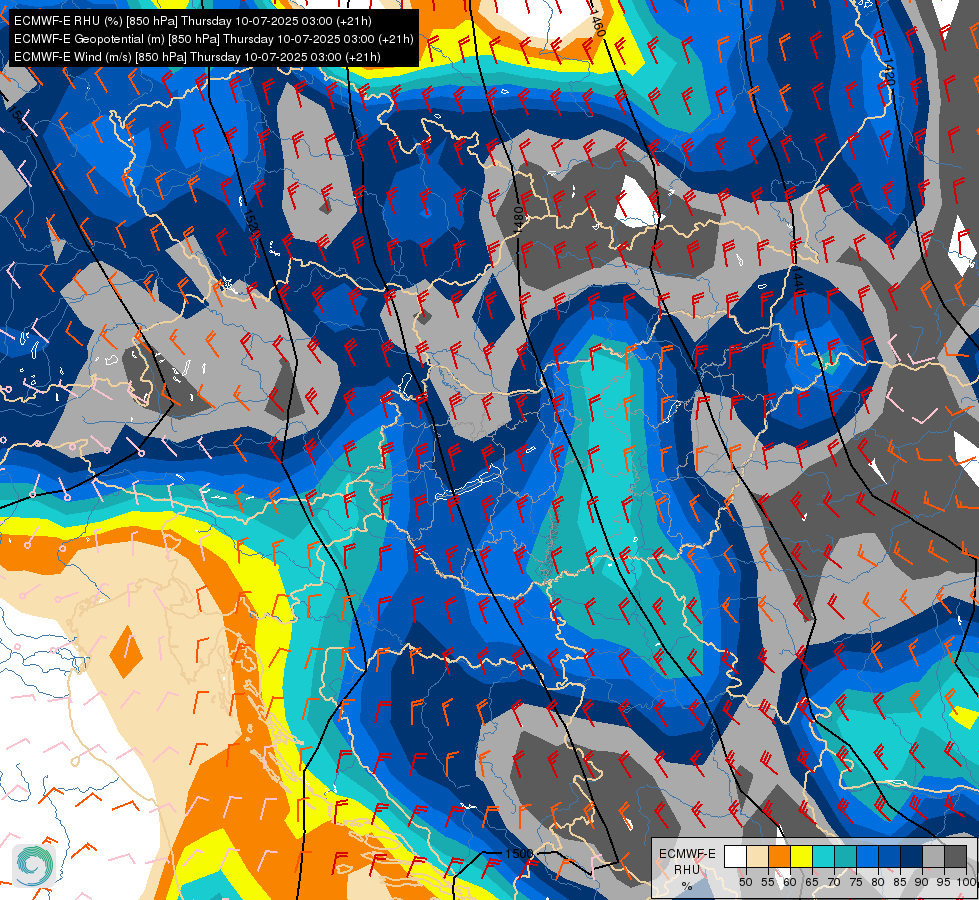Select the dark navy 85-90 legend swatch
Screen dimensions: 979x900
pos(912,856)
